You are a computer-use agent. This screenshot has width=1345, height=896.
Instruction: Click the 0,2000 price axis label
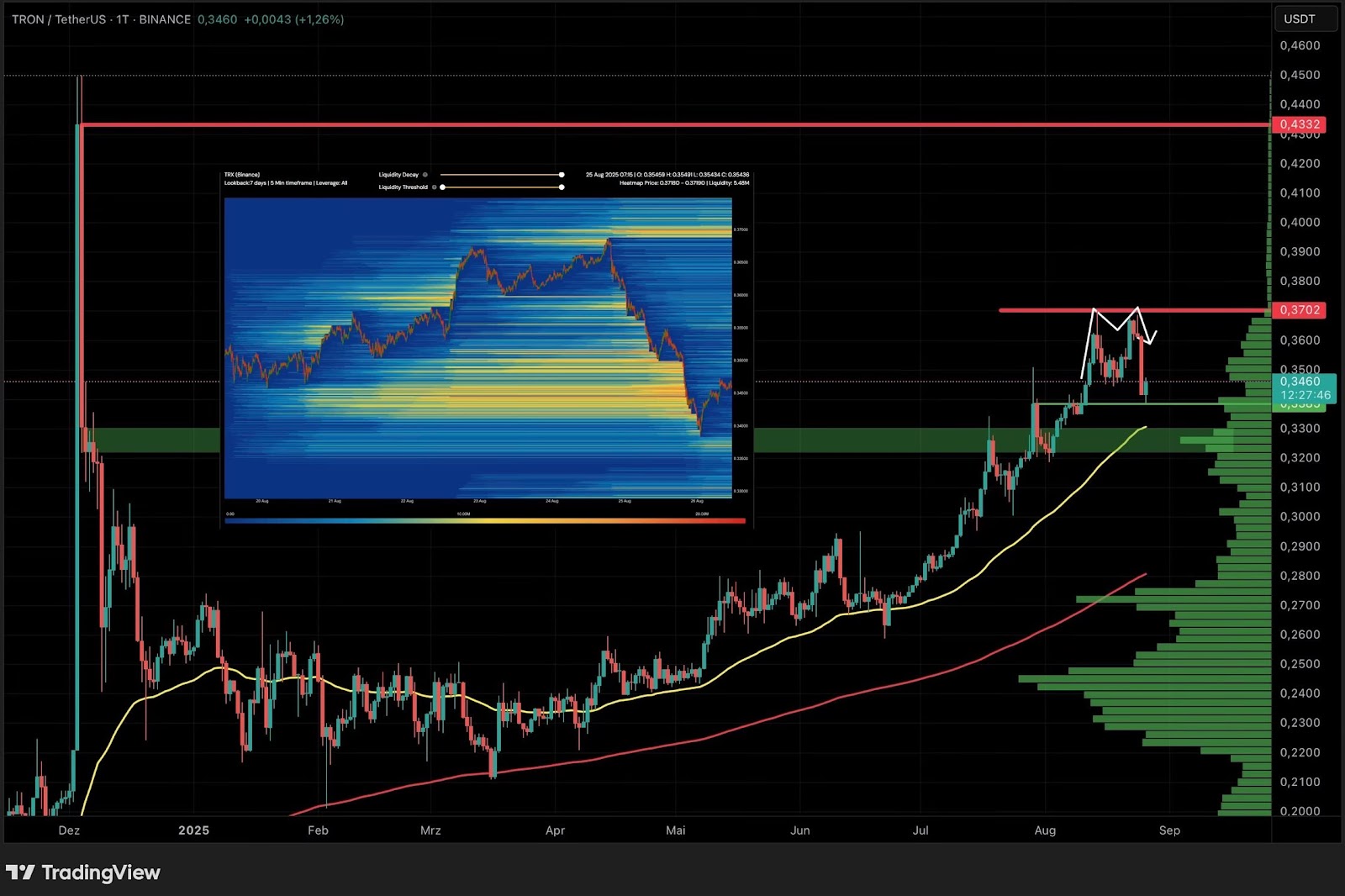click(x=1300, y=810)
